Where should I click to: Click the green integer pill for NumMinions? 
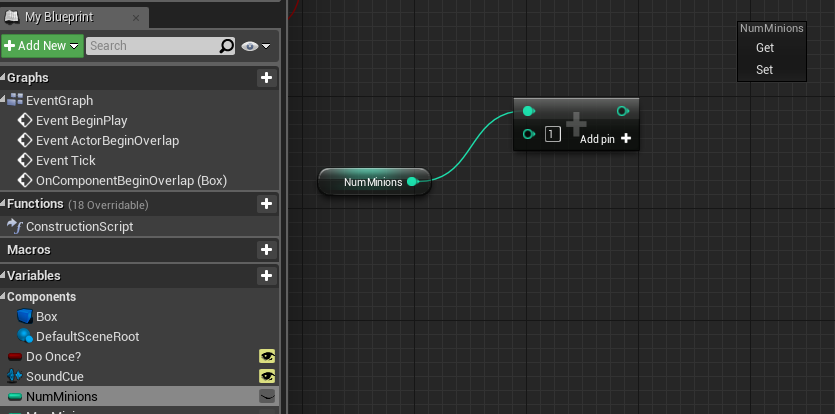[x=15, y=396]
